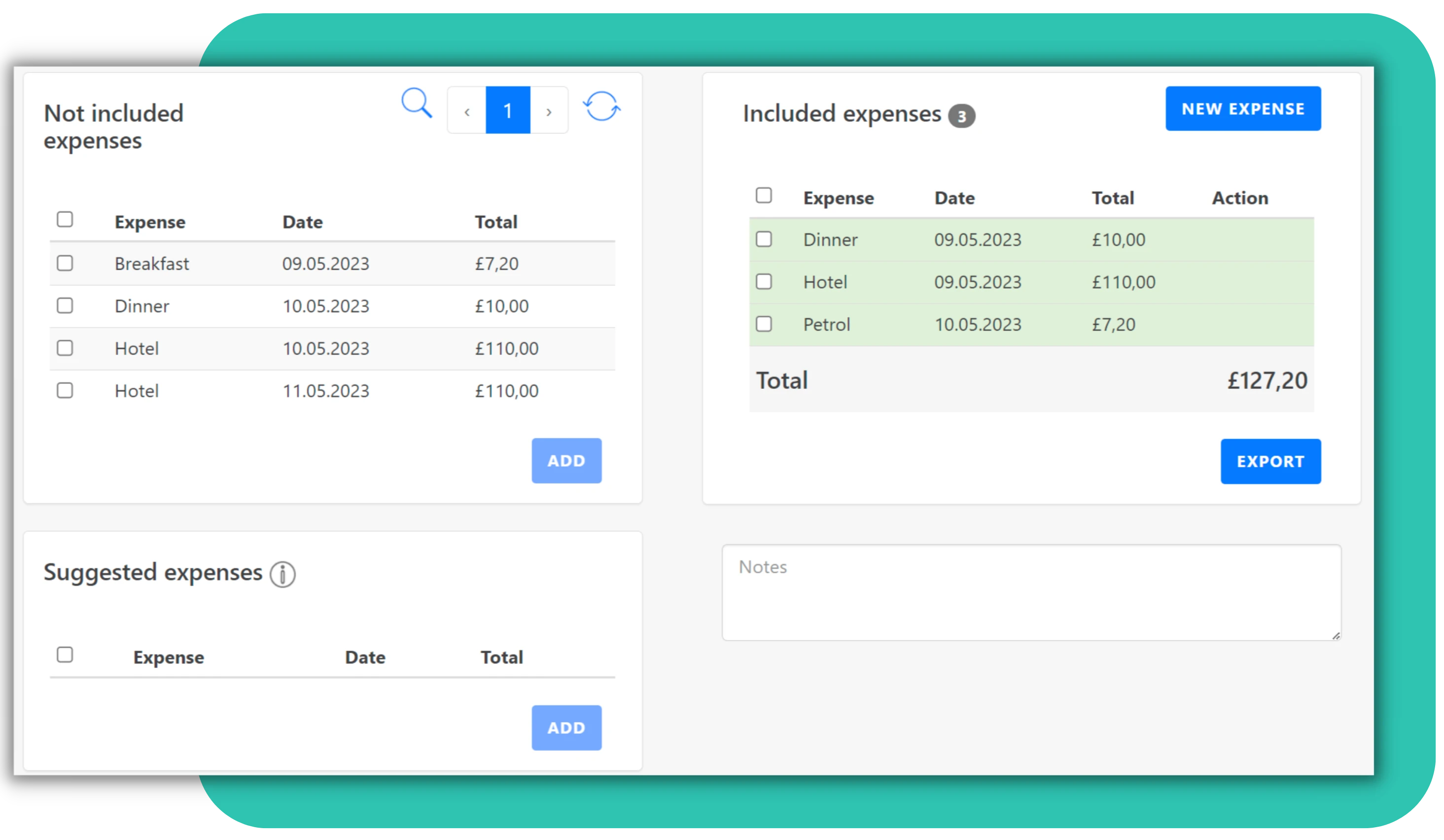Image resolution: width=1444 pixels, height=840 pixels.
Task: Click ADD under Suggested expenses
Action: coord(566,728)
